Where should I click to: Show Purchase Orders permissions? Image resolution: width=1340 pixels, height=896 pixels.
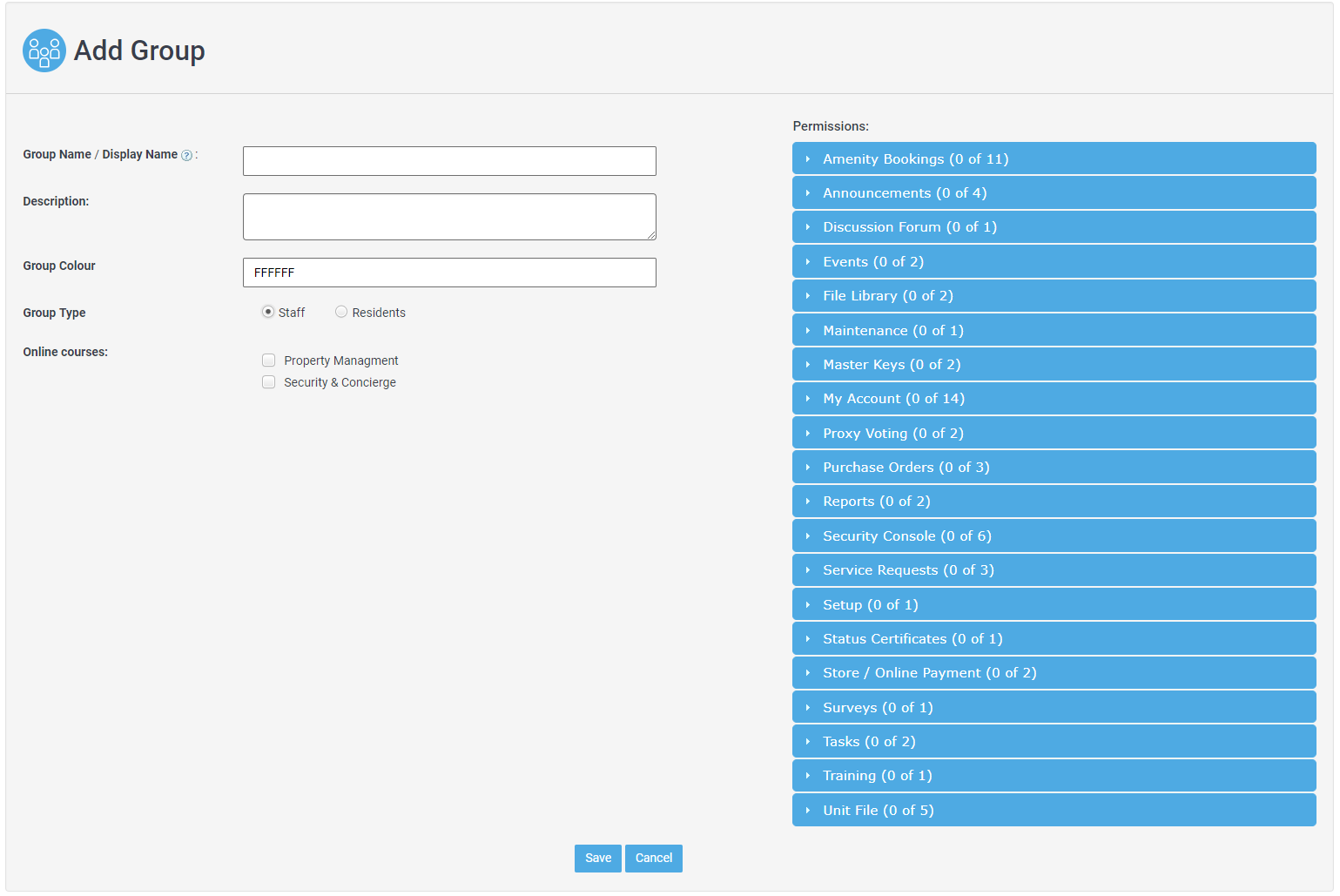pyautogui.click(x=1053, y=468)
